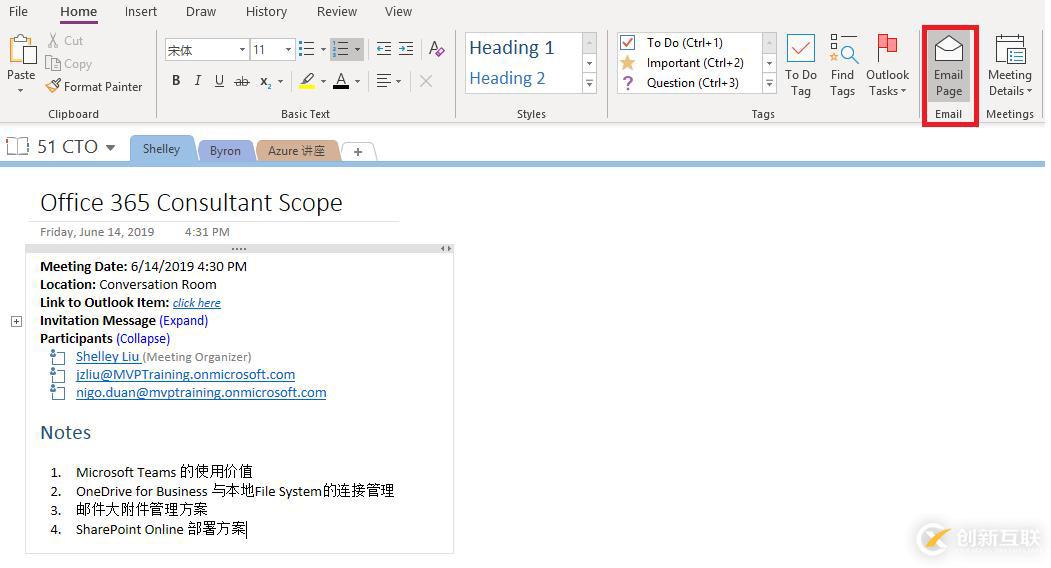Screen dimensions: 1051x568
Task: Switch to the View ribbon tab
Action: (x=398, y=11)
